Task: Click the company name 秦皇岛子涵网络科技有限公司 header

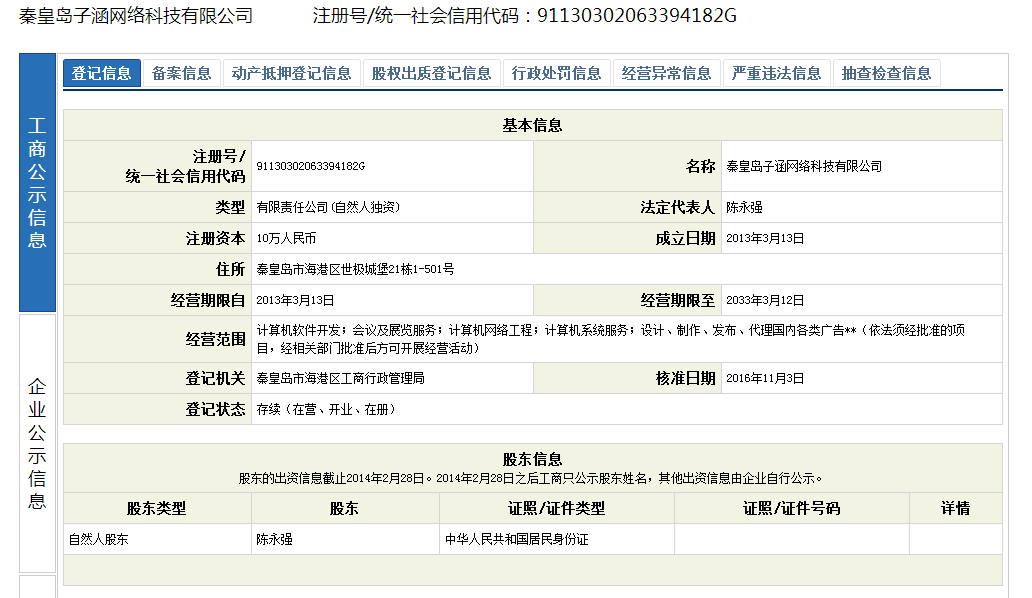Action: pos(135,16)
